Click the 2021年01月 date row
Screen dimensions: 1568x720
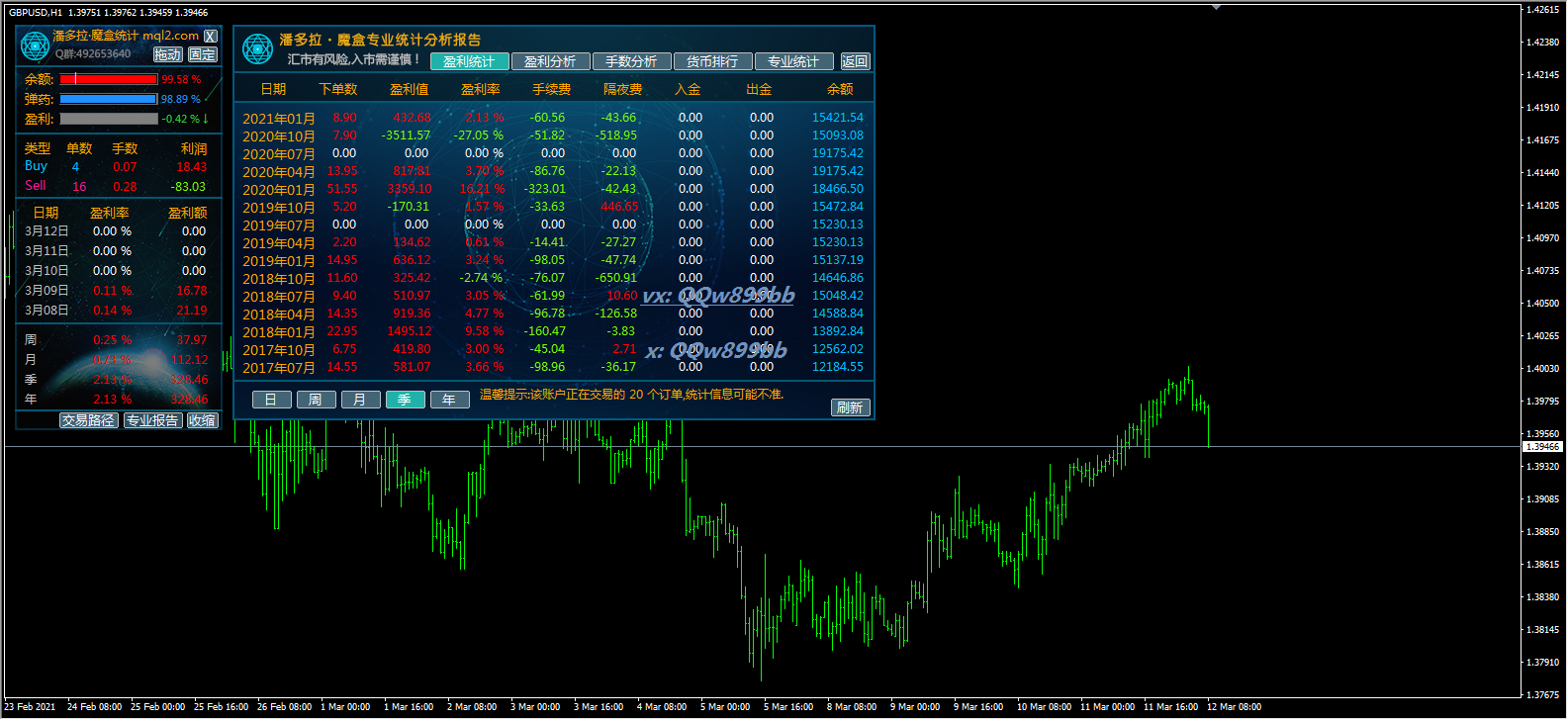[279, 119]
